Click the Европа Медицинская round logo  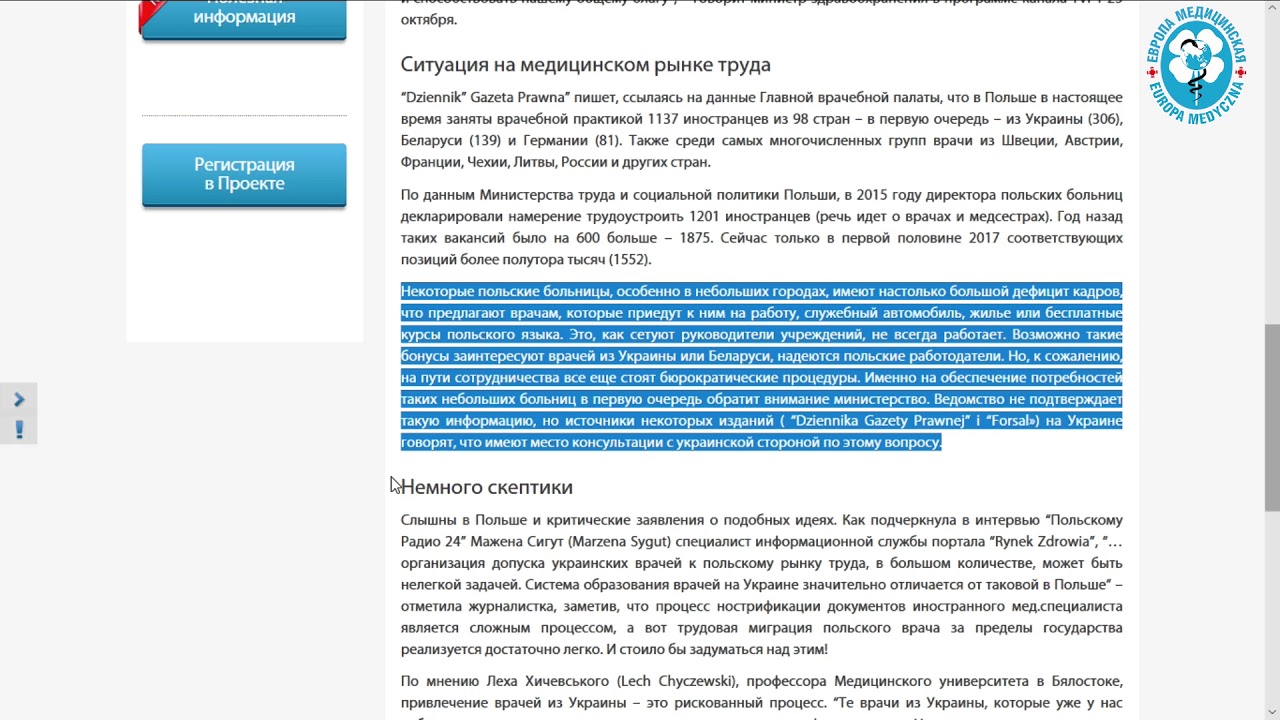pyautogui.click(x=1196, y=65)
